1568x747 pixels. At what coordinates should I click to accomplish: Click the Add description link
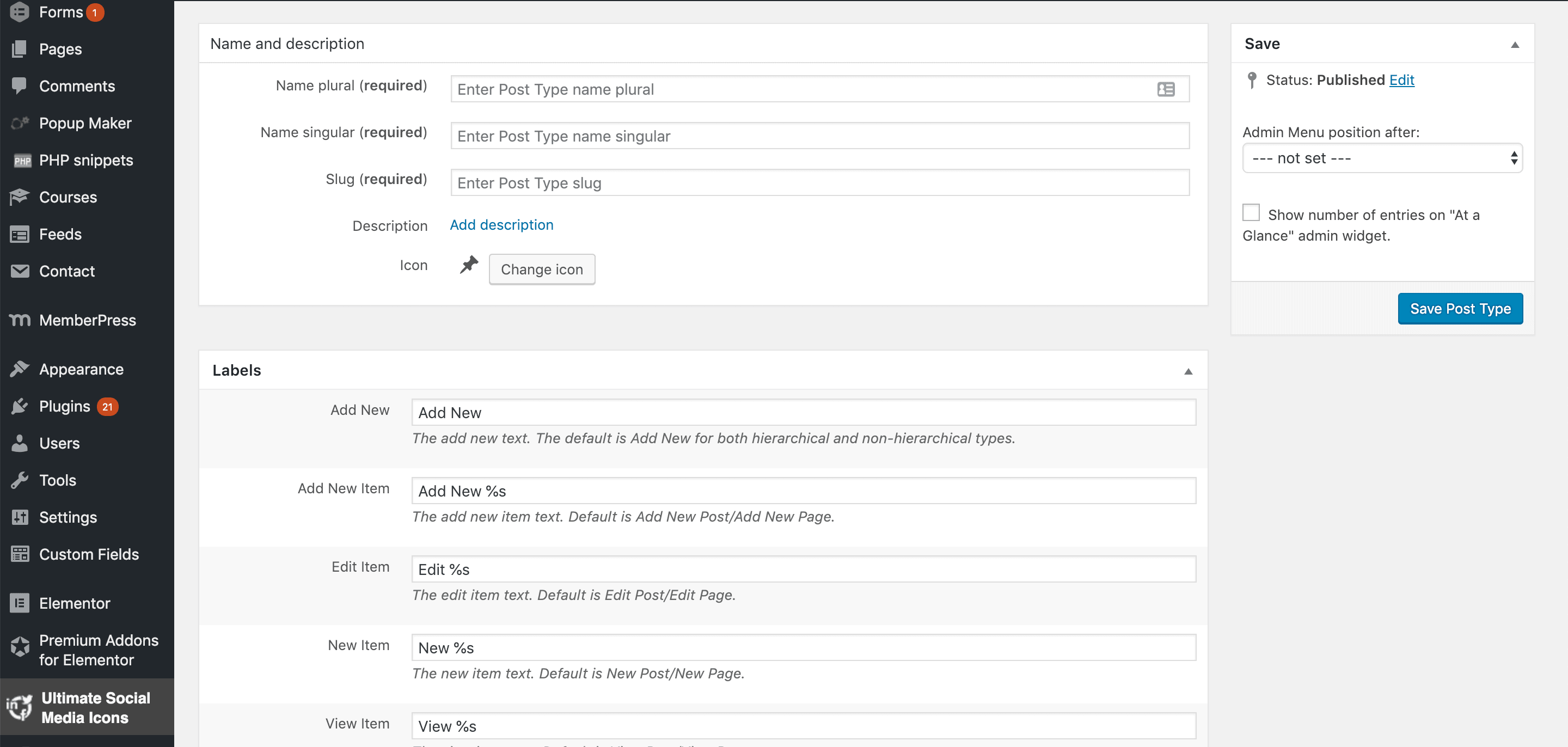point(501,225)
